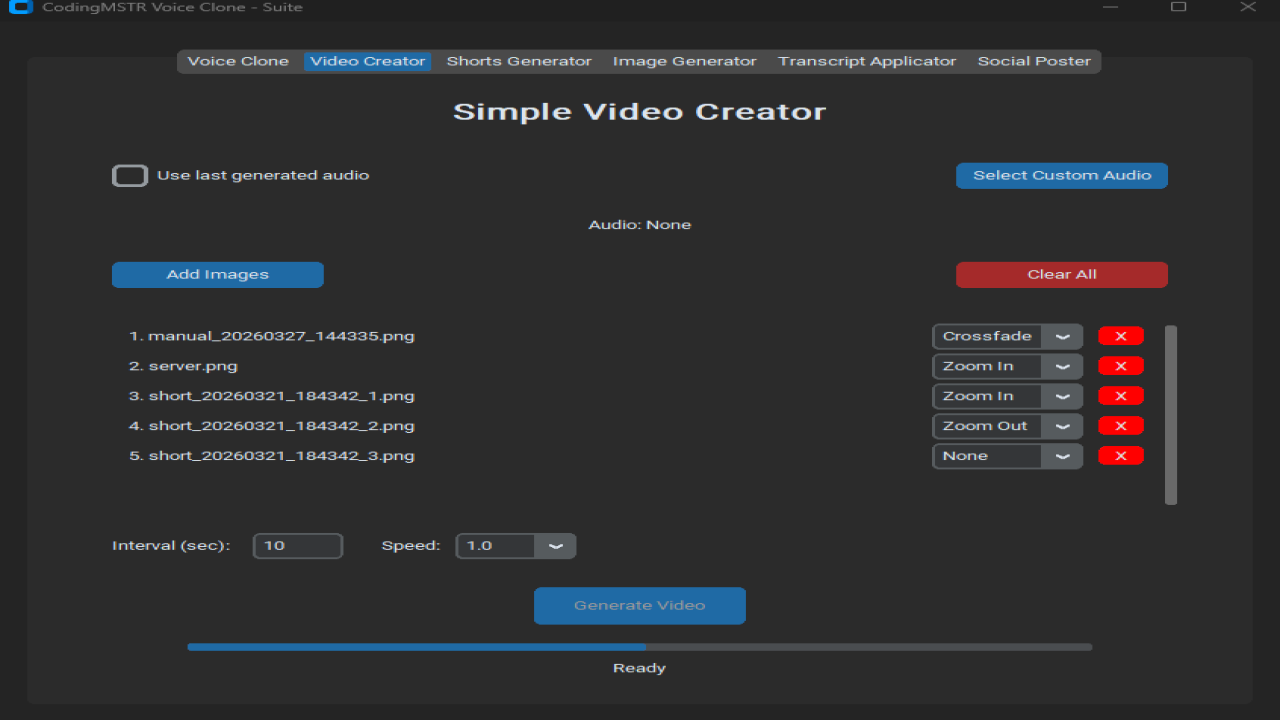Open short_20260321_184342_1.png Zoom In dropdown
This screenshot has height=720, width=1280.
point(1008,396)
